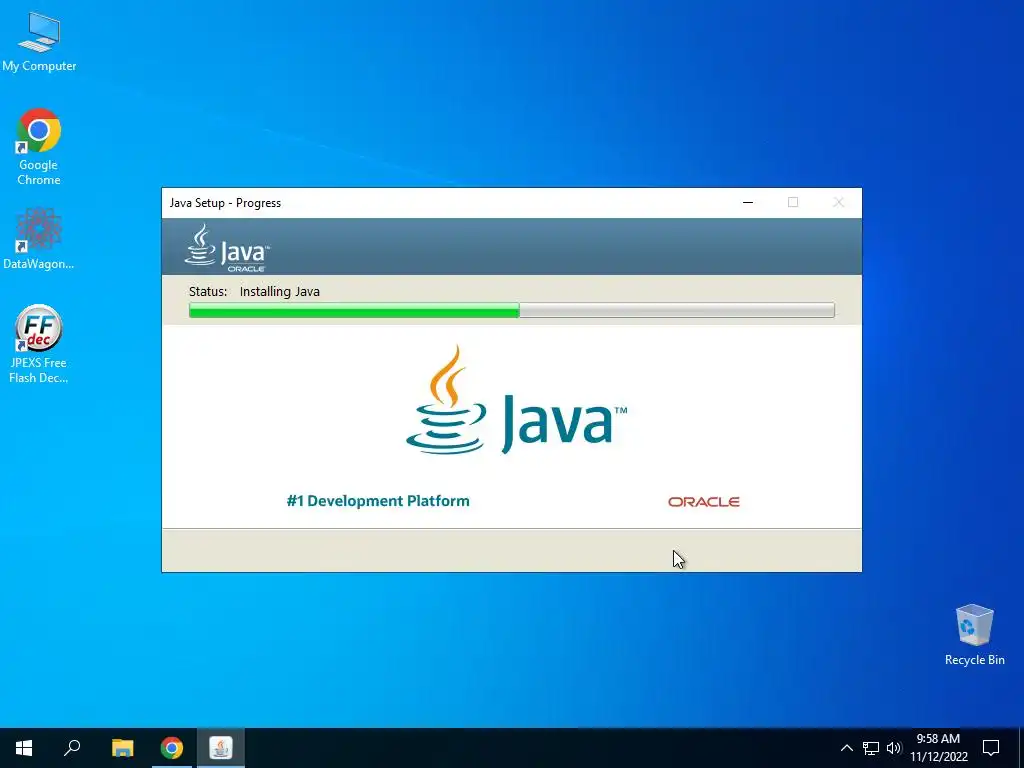Select the Google Chrome desktop shortcut
The height and width of the screenshot is (768, 1024).
point(39,147)
